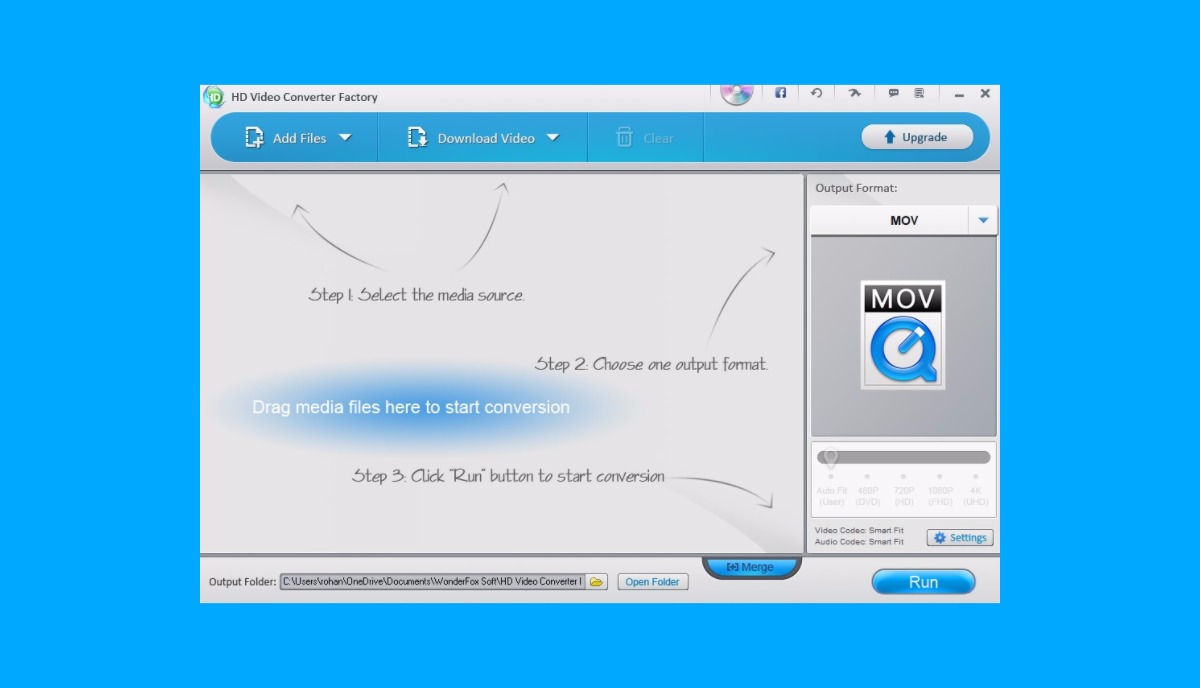Visit the Facebook share icon

(x=780, y=93)
